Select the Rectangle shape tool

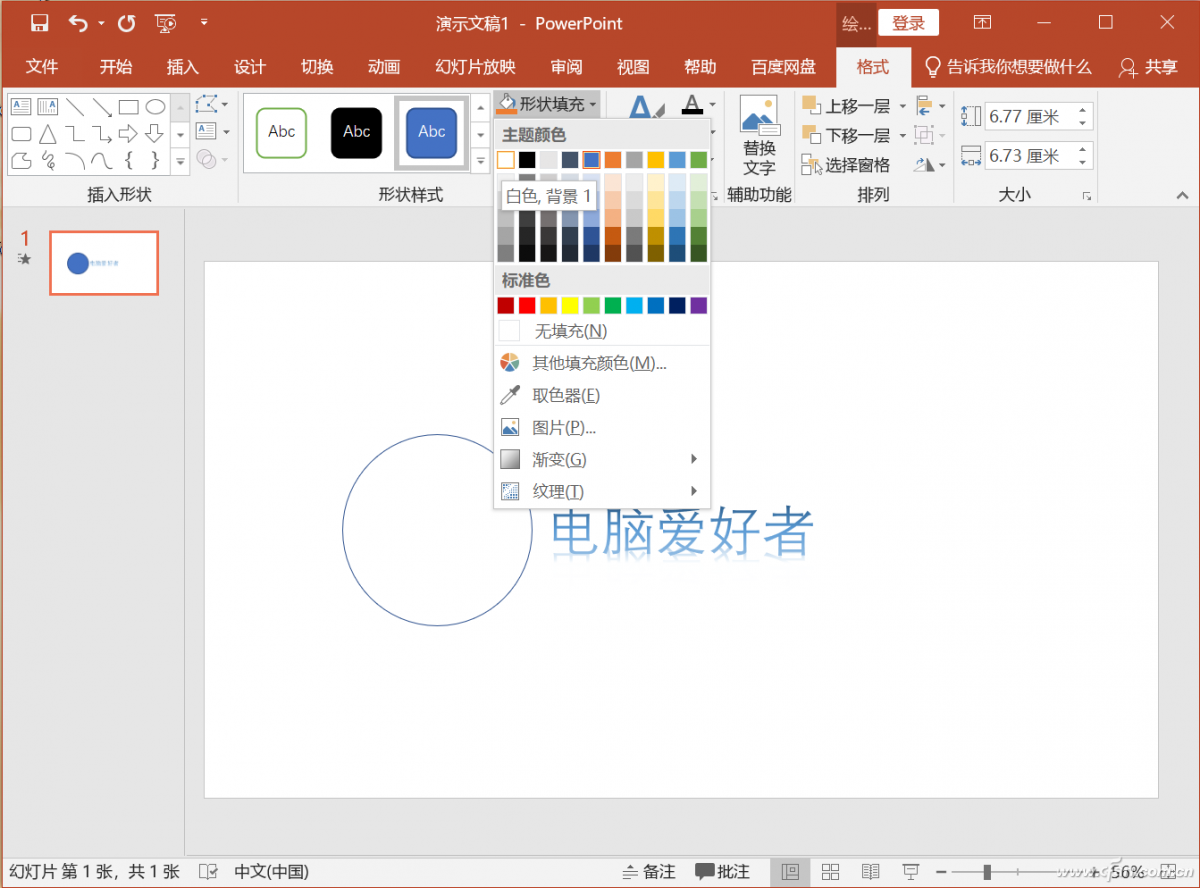click(x=128, y=106)
